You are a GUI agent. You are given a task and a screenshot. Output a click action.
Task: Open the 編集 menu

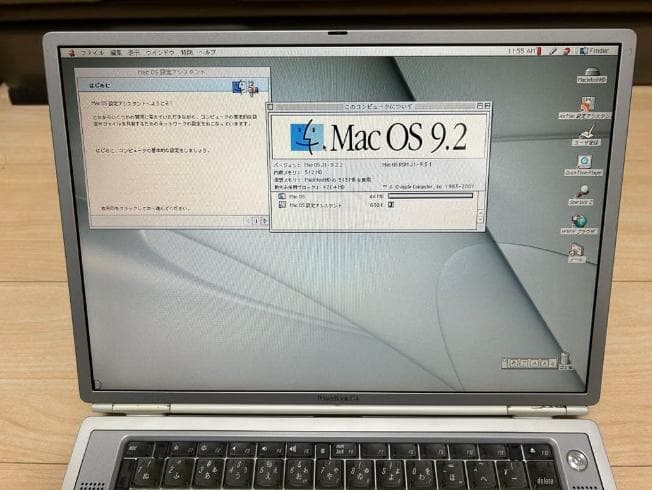[116, 53]
